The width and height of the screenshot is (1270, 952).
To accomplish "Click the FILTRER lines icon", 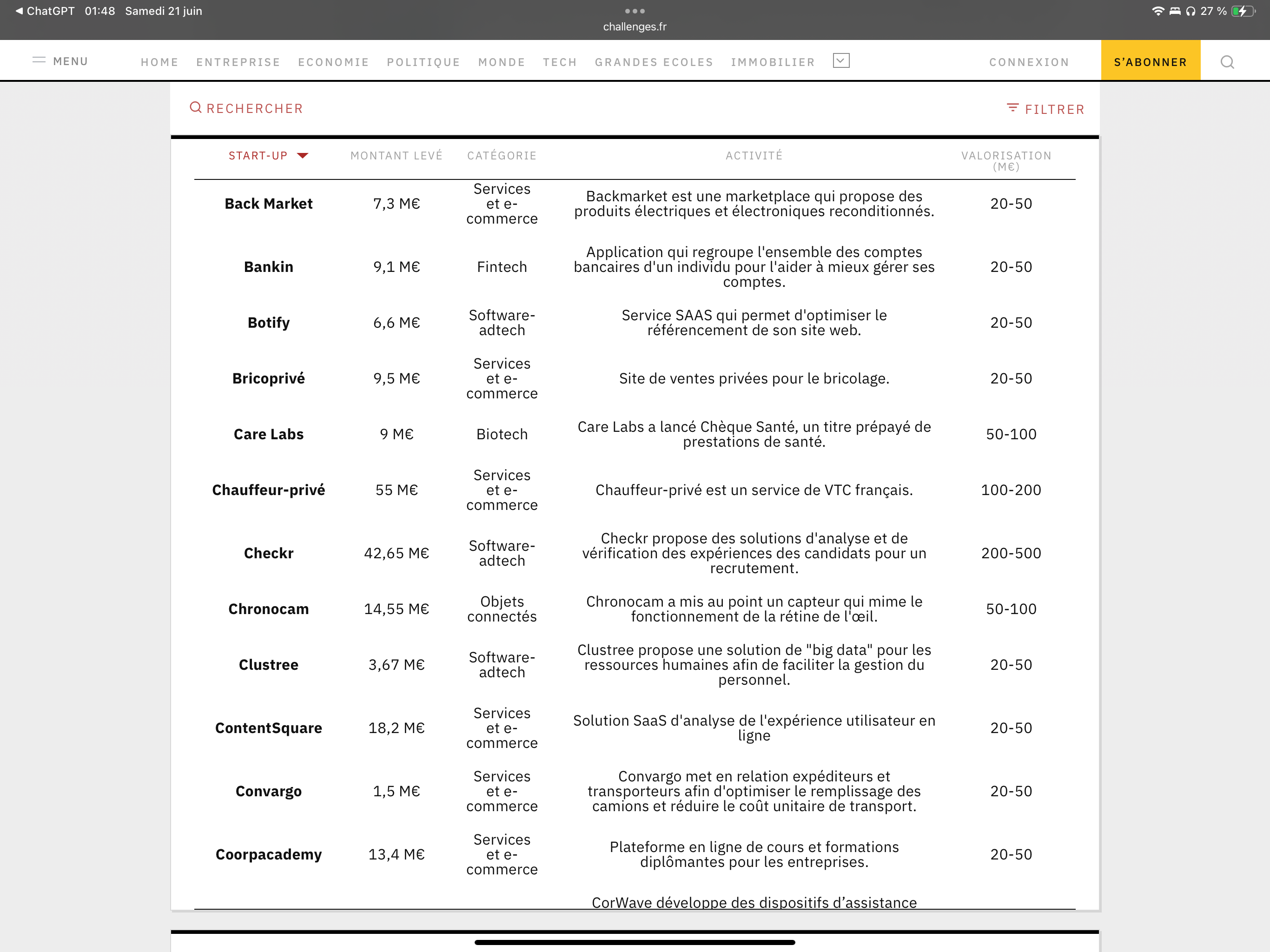I will [1013, 108].
